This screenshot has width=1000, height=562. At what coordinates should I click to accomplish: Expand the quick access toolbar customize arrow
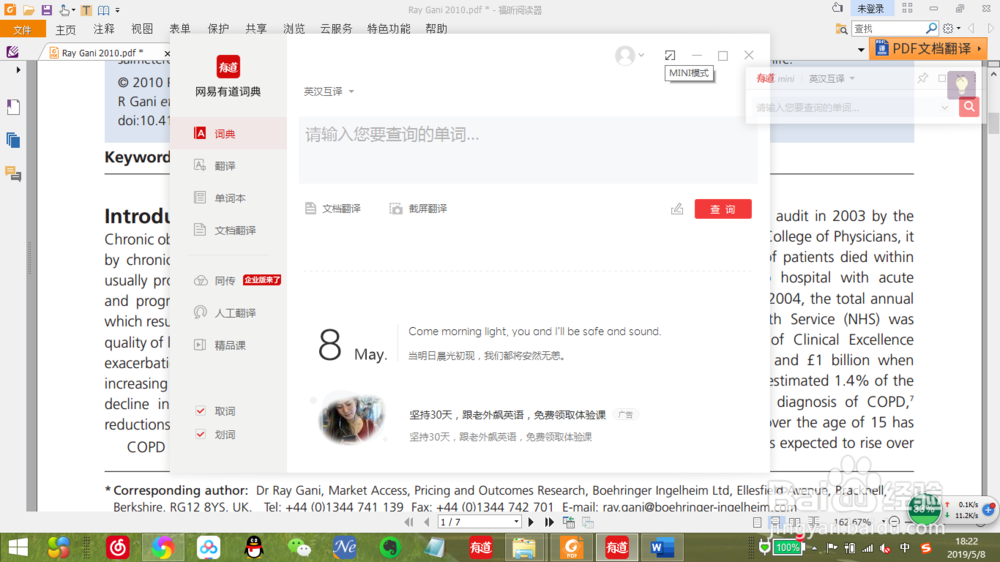(117, 10)
